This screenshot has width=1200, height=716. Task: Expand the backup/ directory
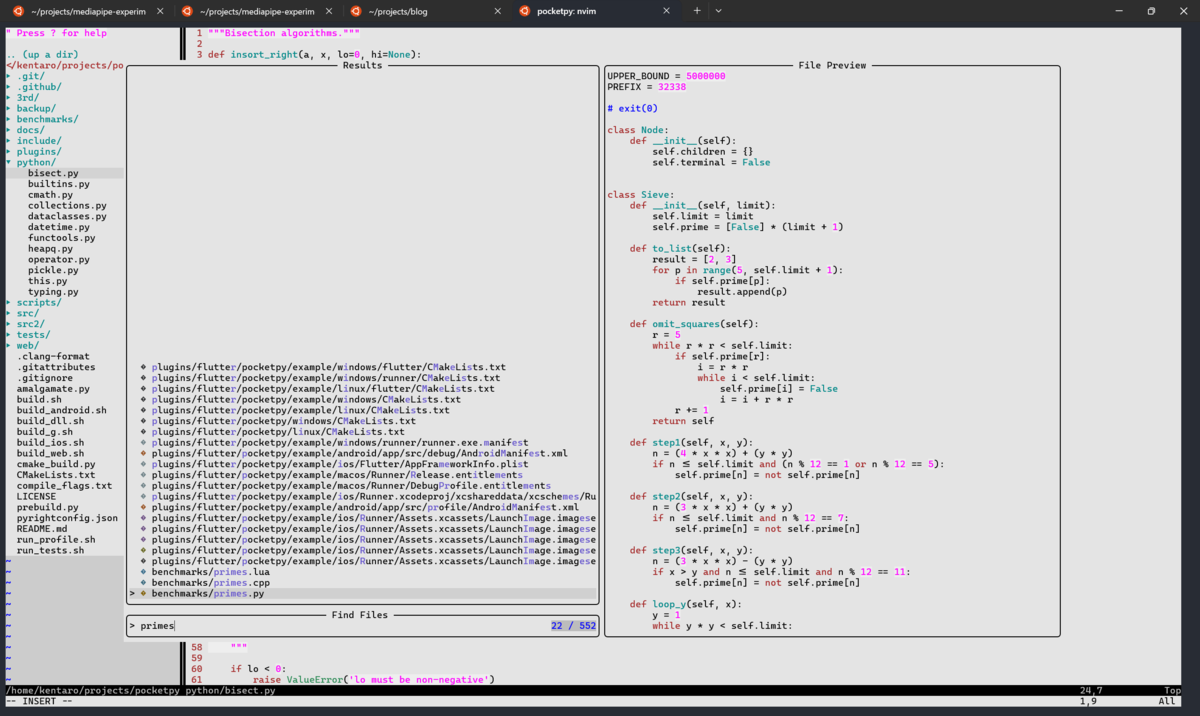click(x=30, y=108)
